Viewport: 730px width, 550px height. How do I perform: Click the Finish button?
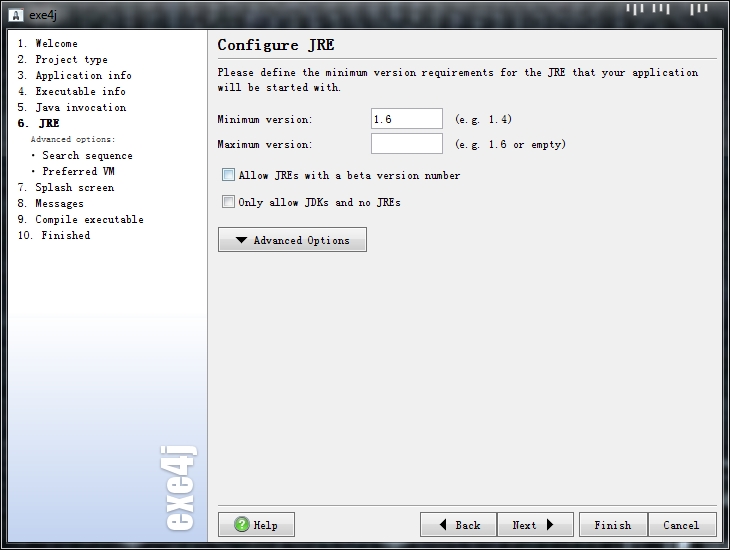point(613,525)
